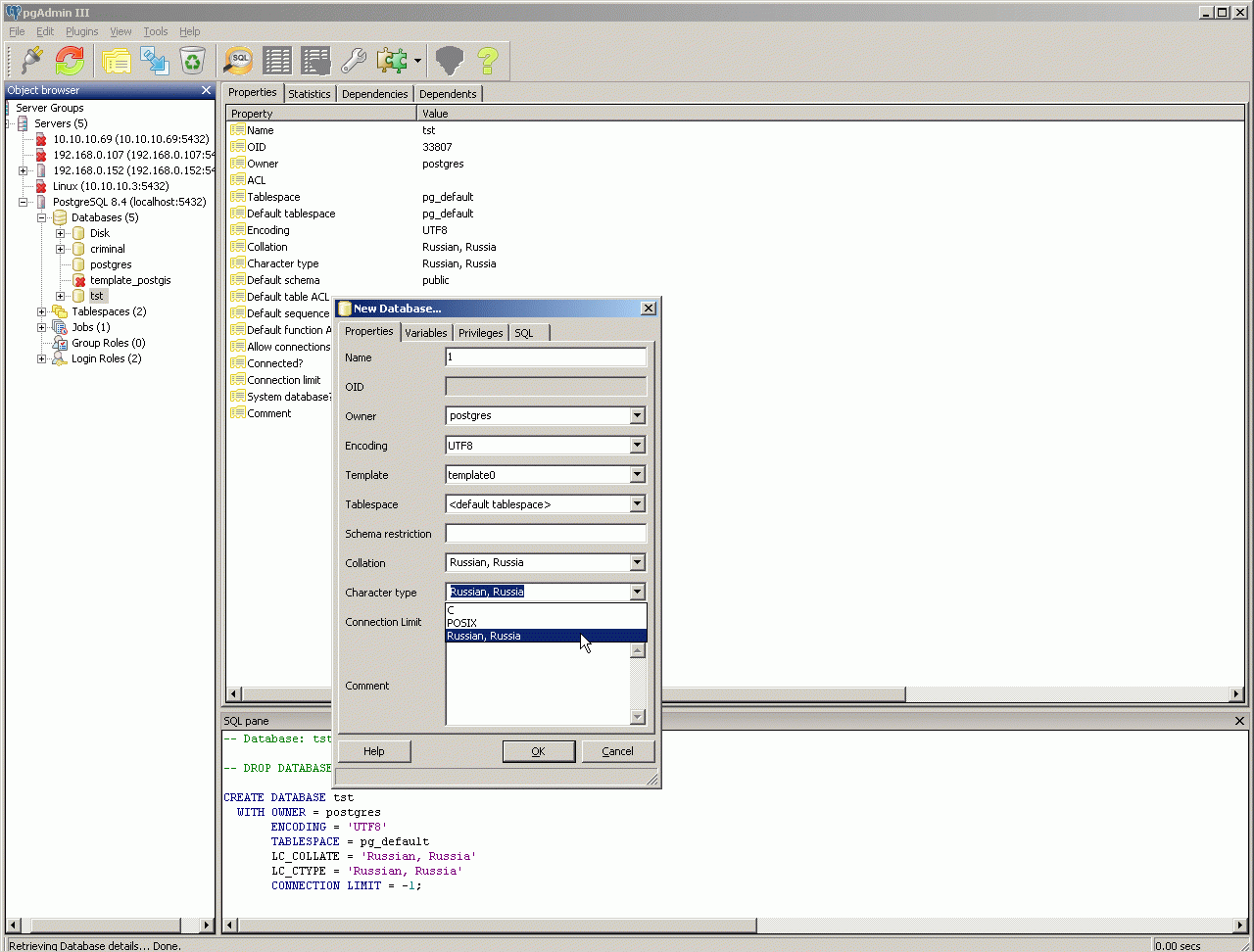Click the icon beside the Encoding property row
Viewport: 1254px width, 952px height.
click(x=237, y=230)
